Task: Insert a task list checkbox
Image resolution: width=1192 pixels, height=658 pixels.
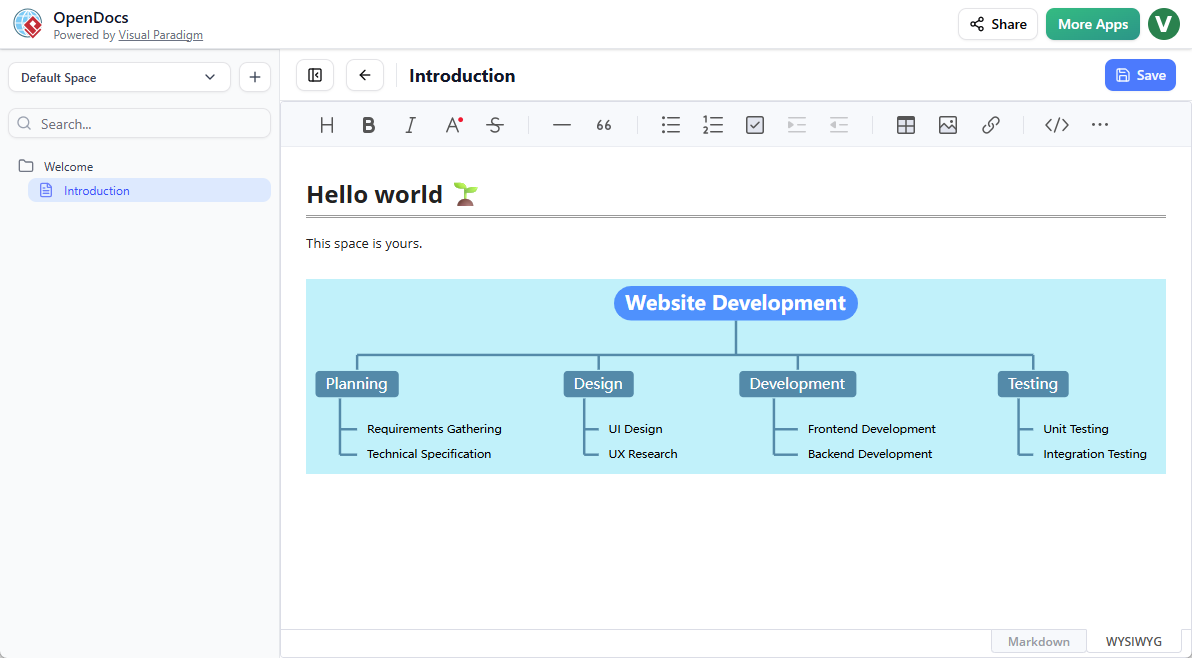Action: pyautogui.click(x=754, y=124)
